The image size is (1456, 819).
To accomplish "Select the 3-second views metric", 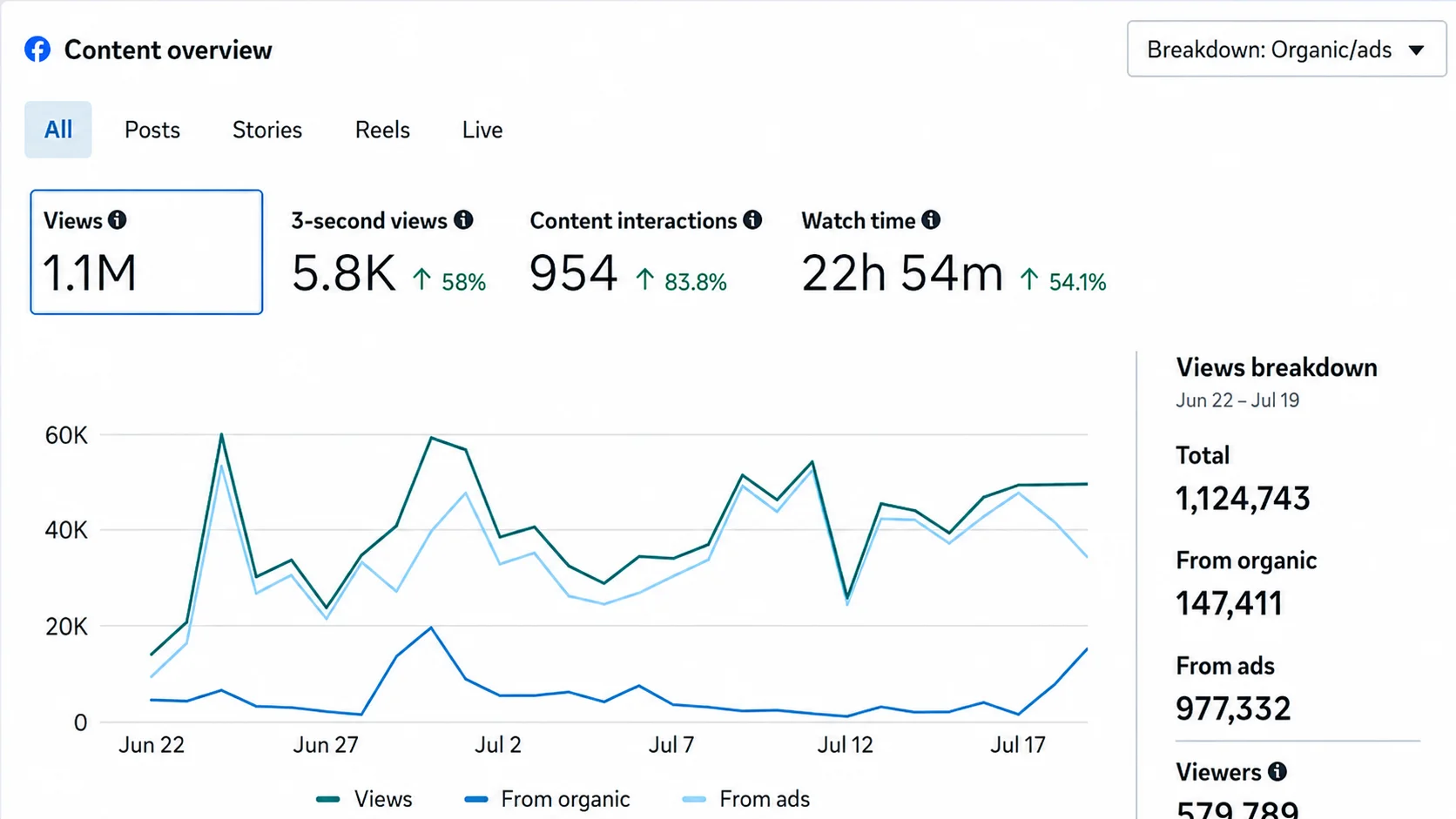I will [x=388, y=252].
